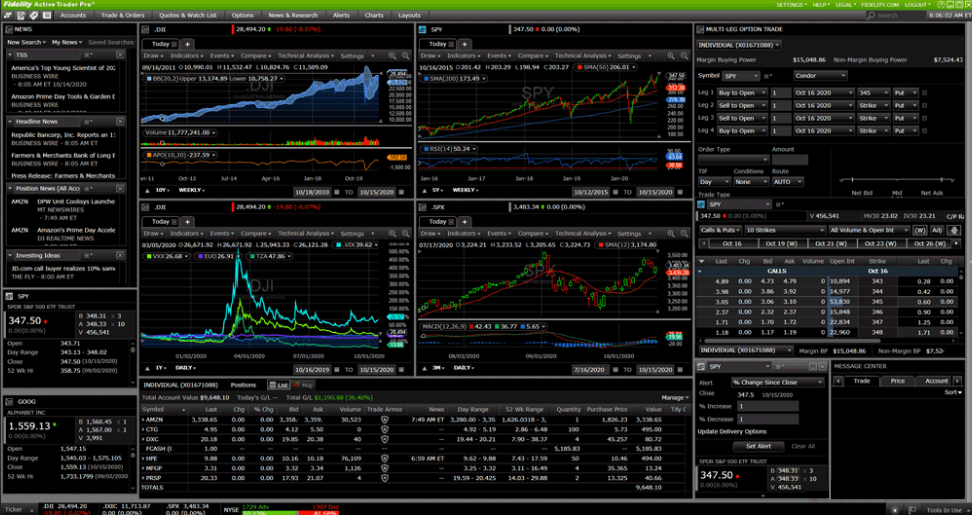Open list menu icon next to Symbol SPY
The image size is (972, 515).
click(x=767, y=76)
